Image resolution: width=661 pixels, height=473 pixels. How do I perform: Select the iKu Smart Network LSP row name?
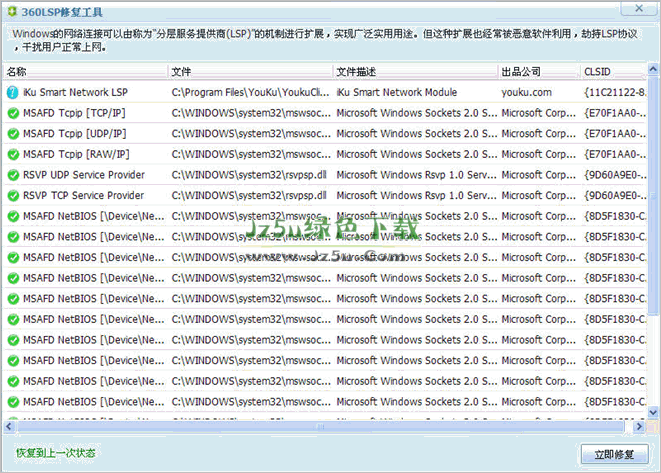(x=75, y=92)
